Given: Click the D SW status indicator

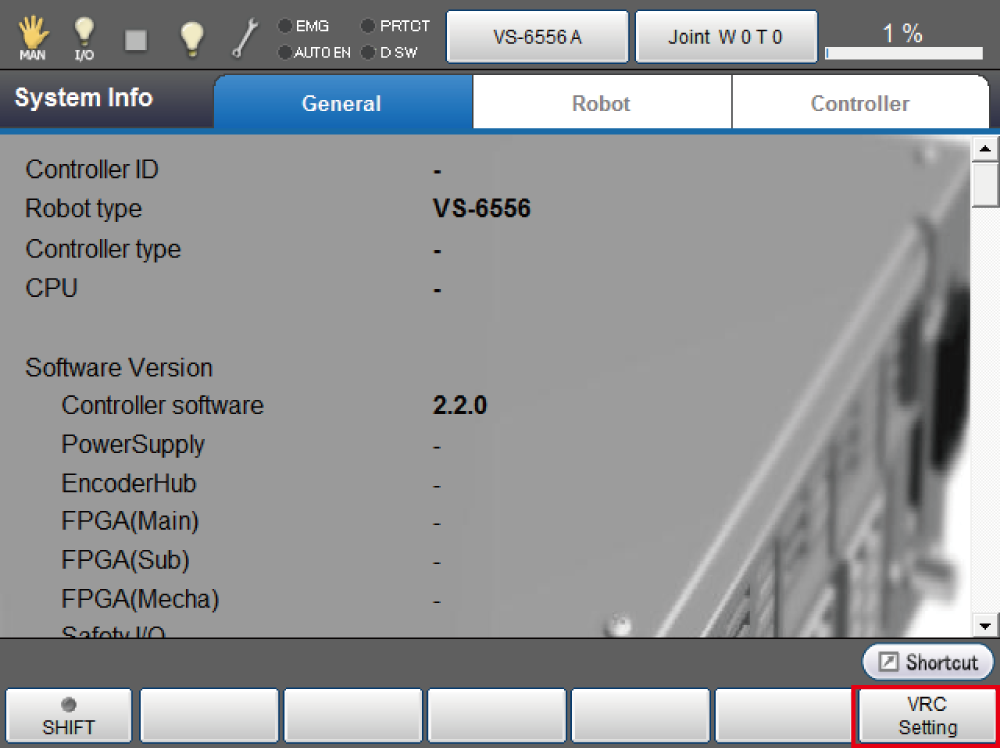Looking at the screenshot, I should [x=391, y=51].
